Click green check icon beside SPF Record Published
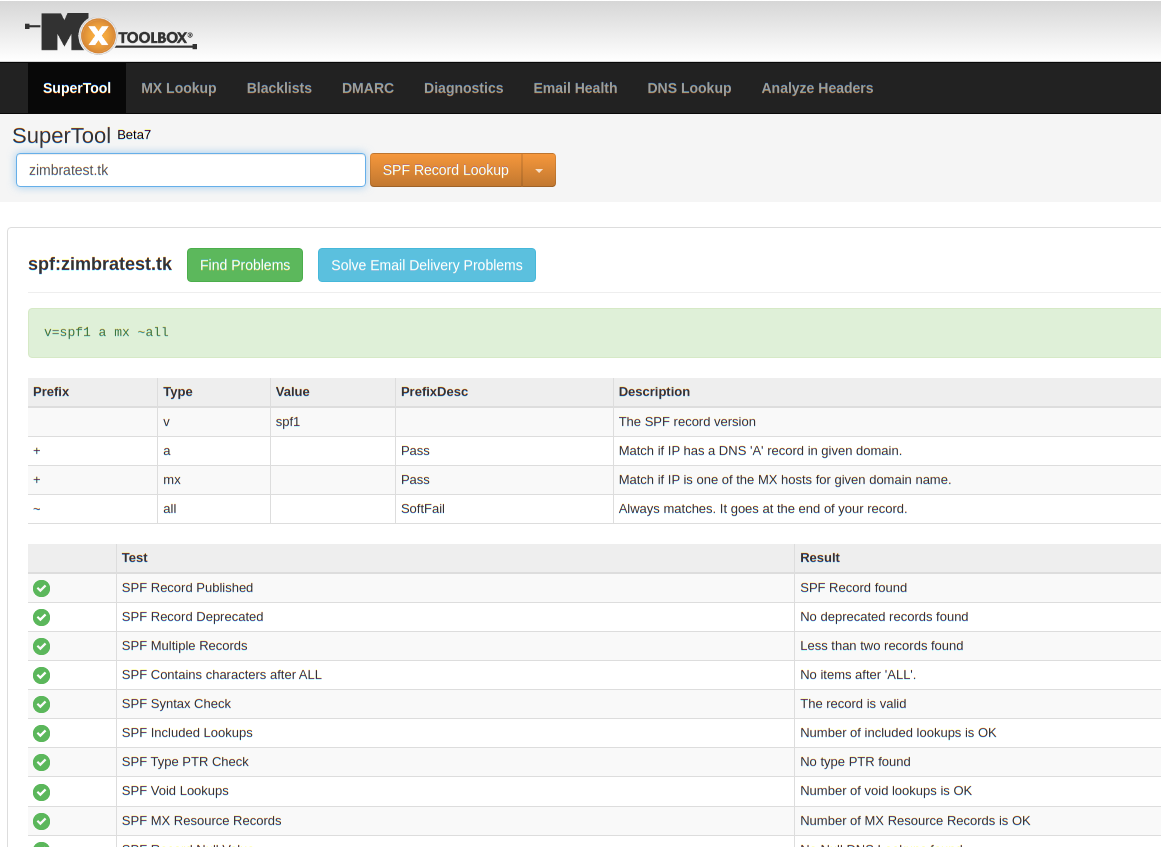The width and height of the screenshot is (1161, 847). point(41,588)
